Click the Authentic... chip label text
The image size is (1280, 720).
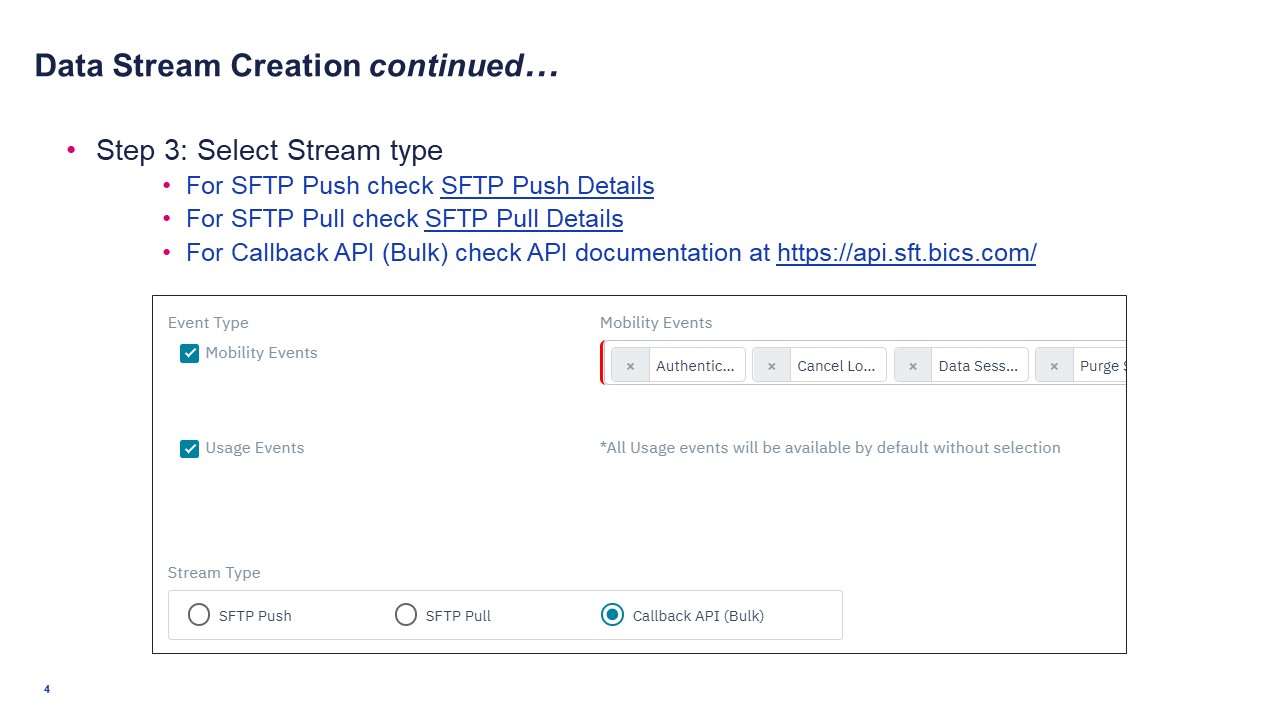[x=695, y=366]
